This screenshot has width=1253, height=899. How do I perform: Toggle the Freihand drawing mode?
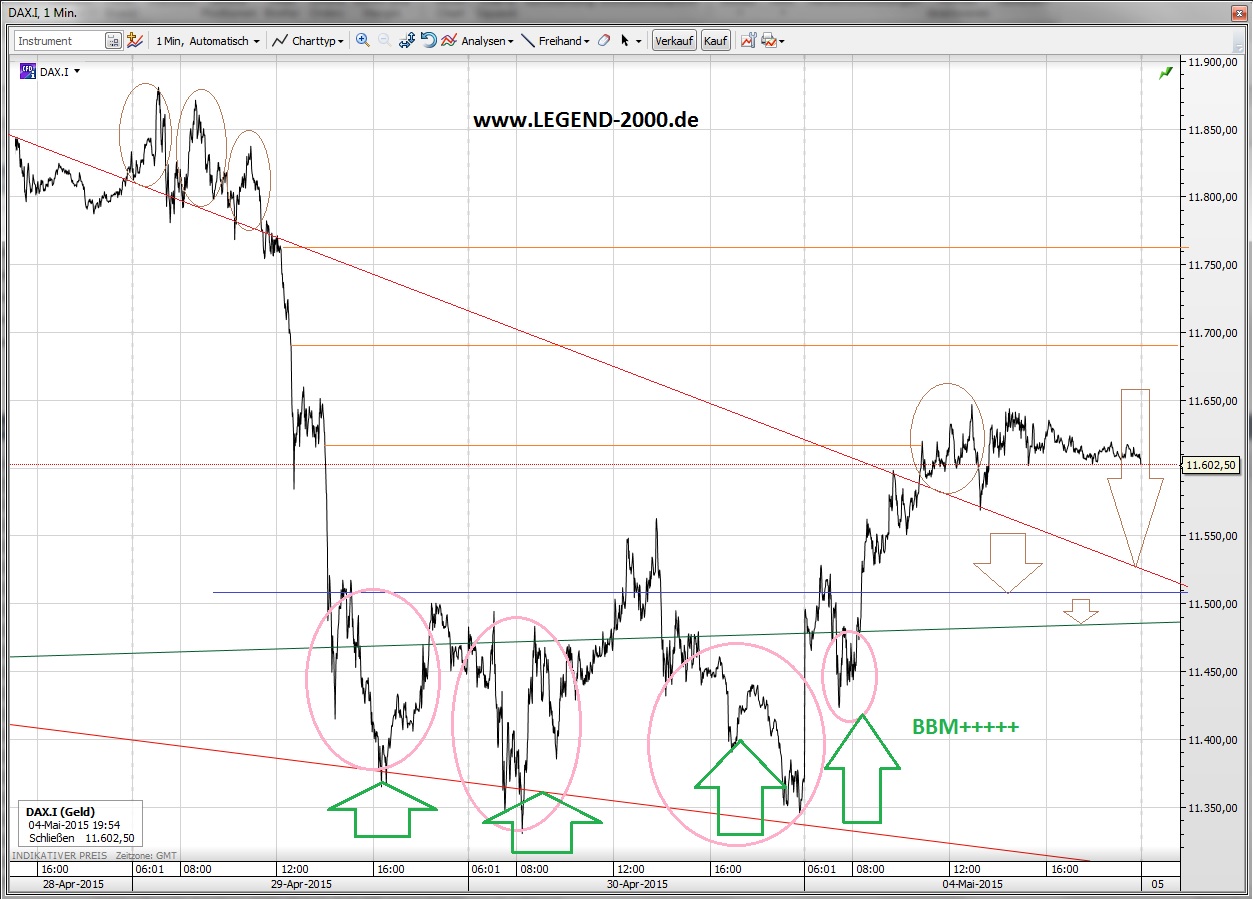[559, 41]
